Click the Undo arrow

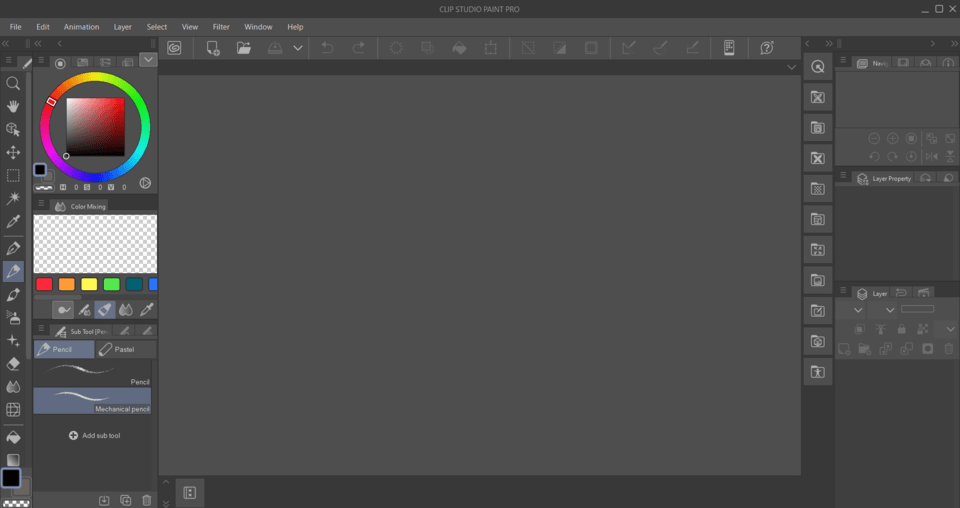[x=328, y=48]
